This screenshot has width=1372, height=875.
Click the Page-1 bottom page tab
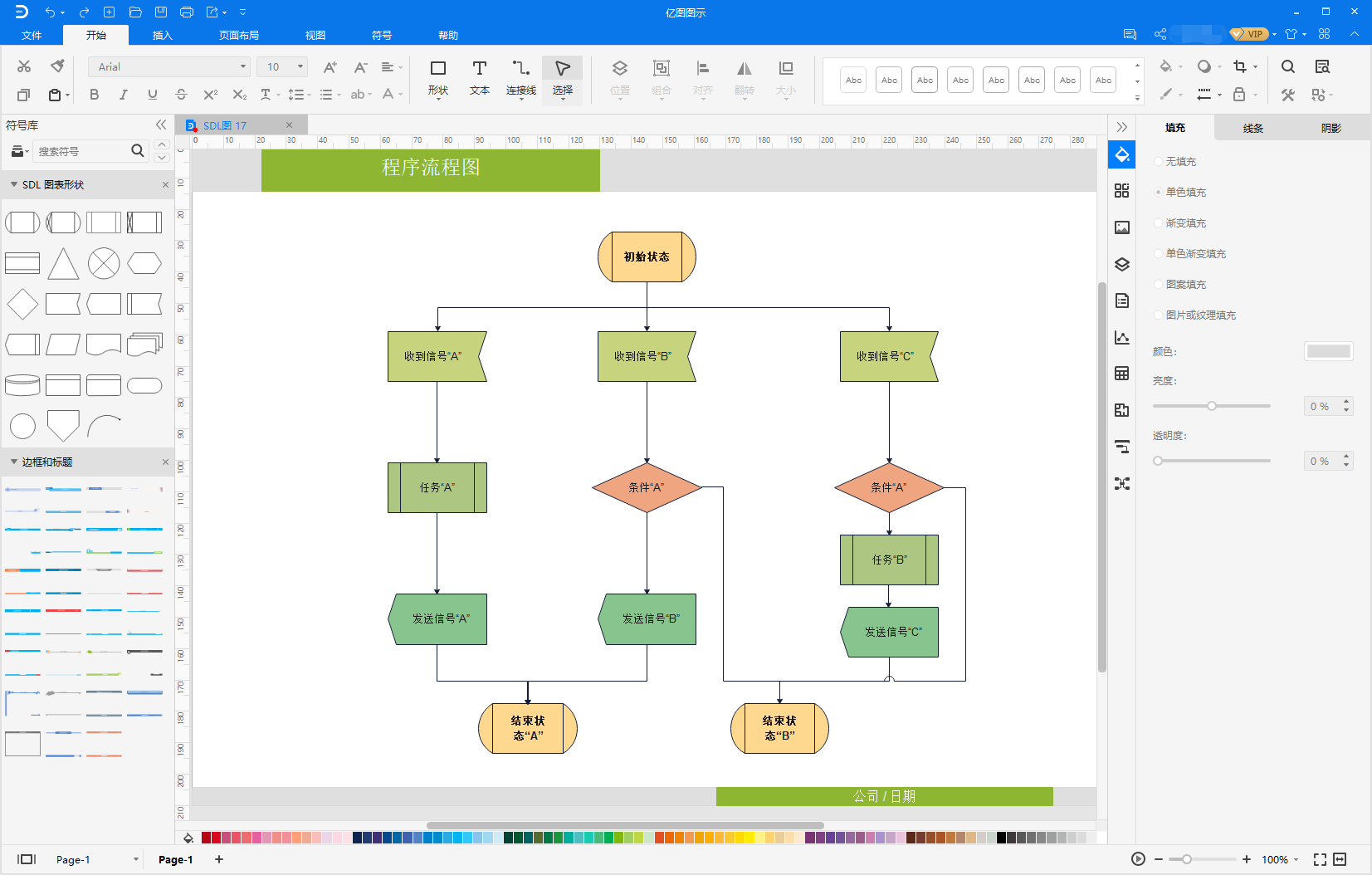(x=176, y=859)
